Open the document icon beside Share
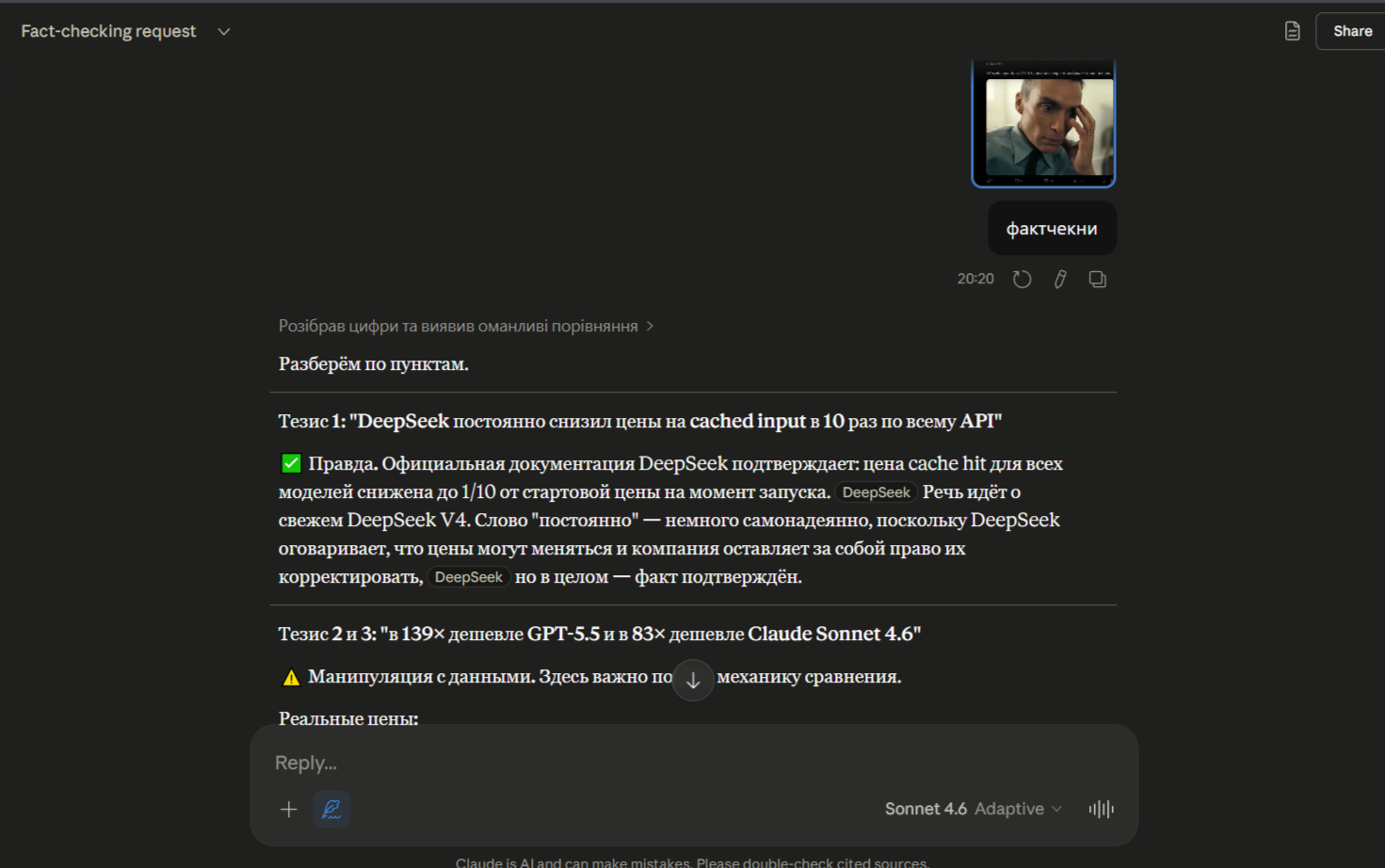This screenshot has height=868, width=1385. [x=1293, y=31]
